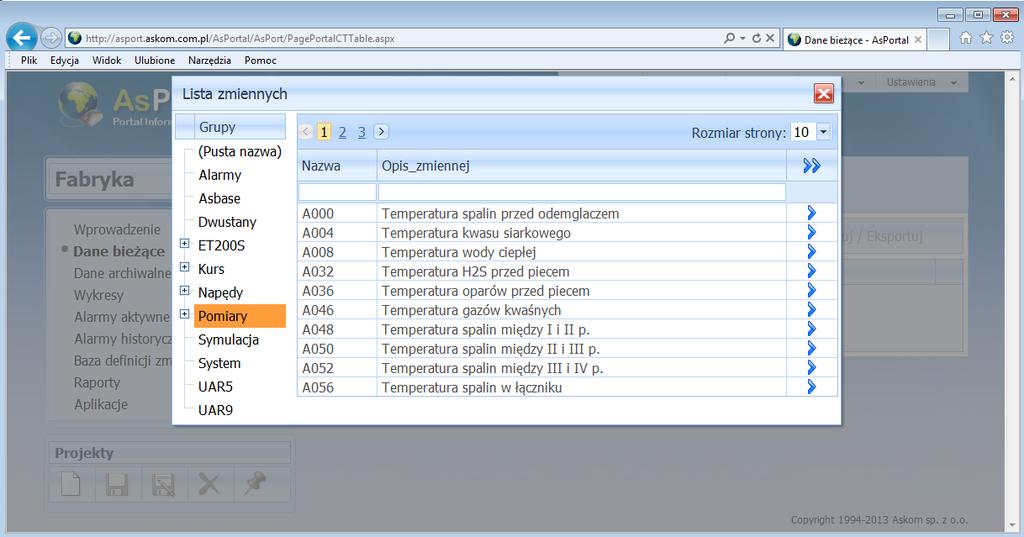Add variable A052 using its arrow icon
Viewport: 1024px width, 537px height.
coord(811,368)
